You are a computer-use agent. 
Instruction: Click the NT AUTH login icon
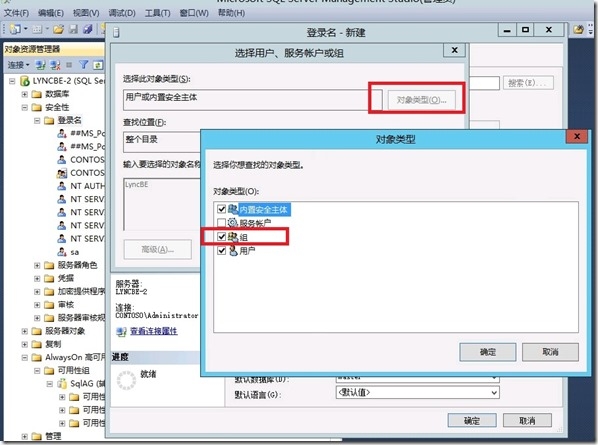click(x=62, y=186)
